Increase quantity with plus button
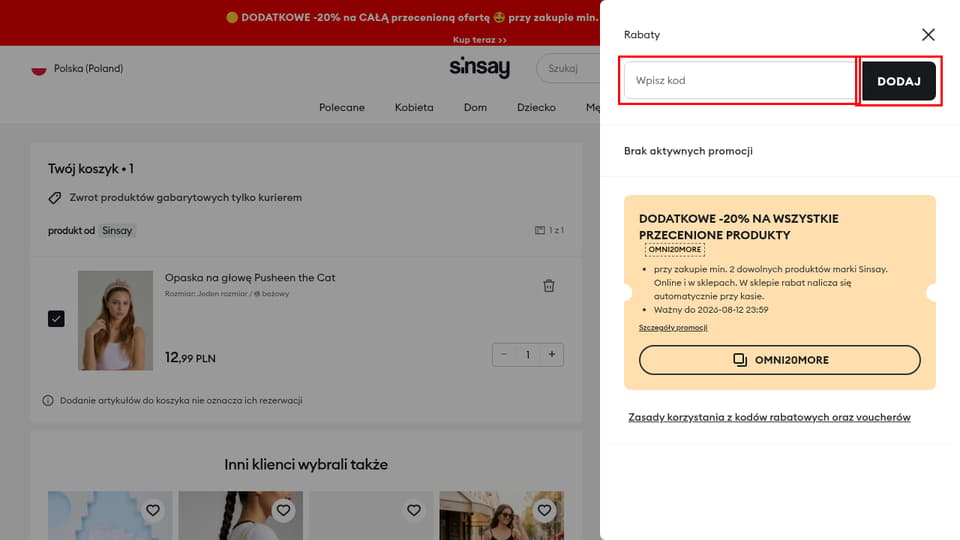Image resolution: width=960 pixels, height=540 pixels. [x=552, y=354]
